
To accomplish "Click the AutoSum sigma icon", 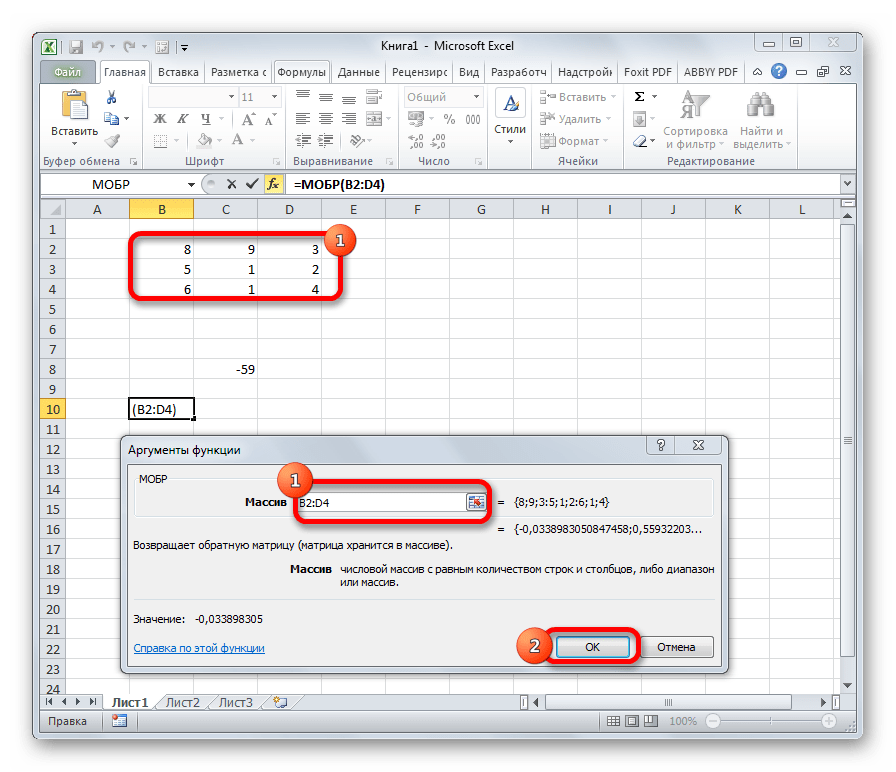I will point(640,97).
